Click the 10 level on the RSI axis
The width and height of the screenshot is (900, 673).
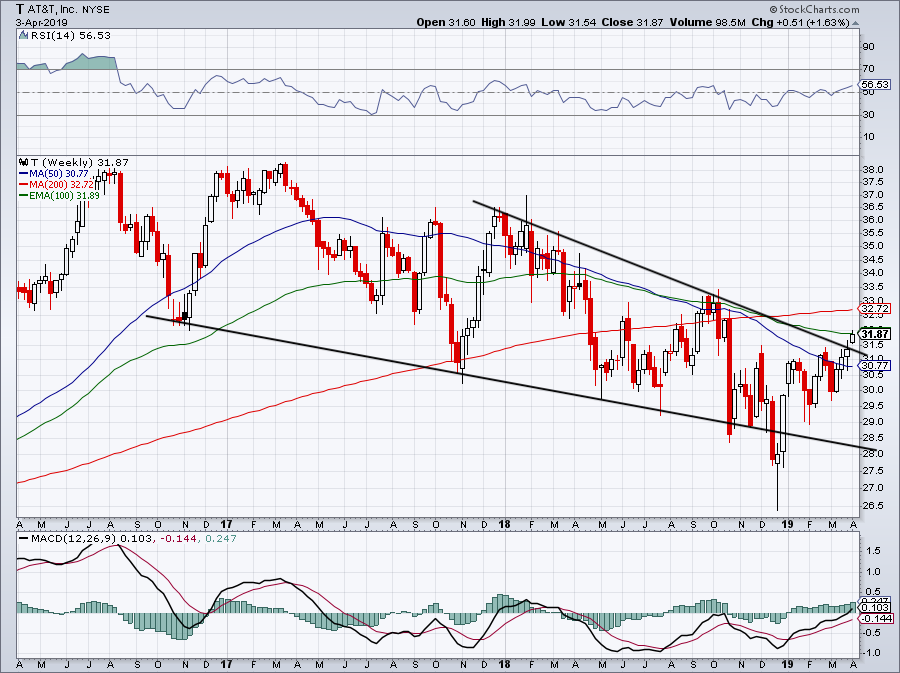tap(868, 137)
